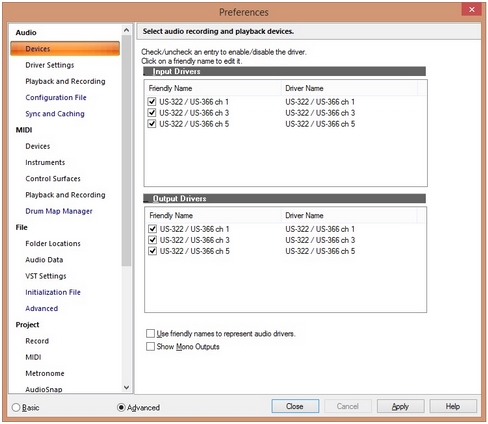Edit output friendly name US-322 / US-366 ch 3
This screenshot has height=424, width=488.
point(195,240)
